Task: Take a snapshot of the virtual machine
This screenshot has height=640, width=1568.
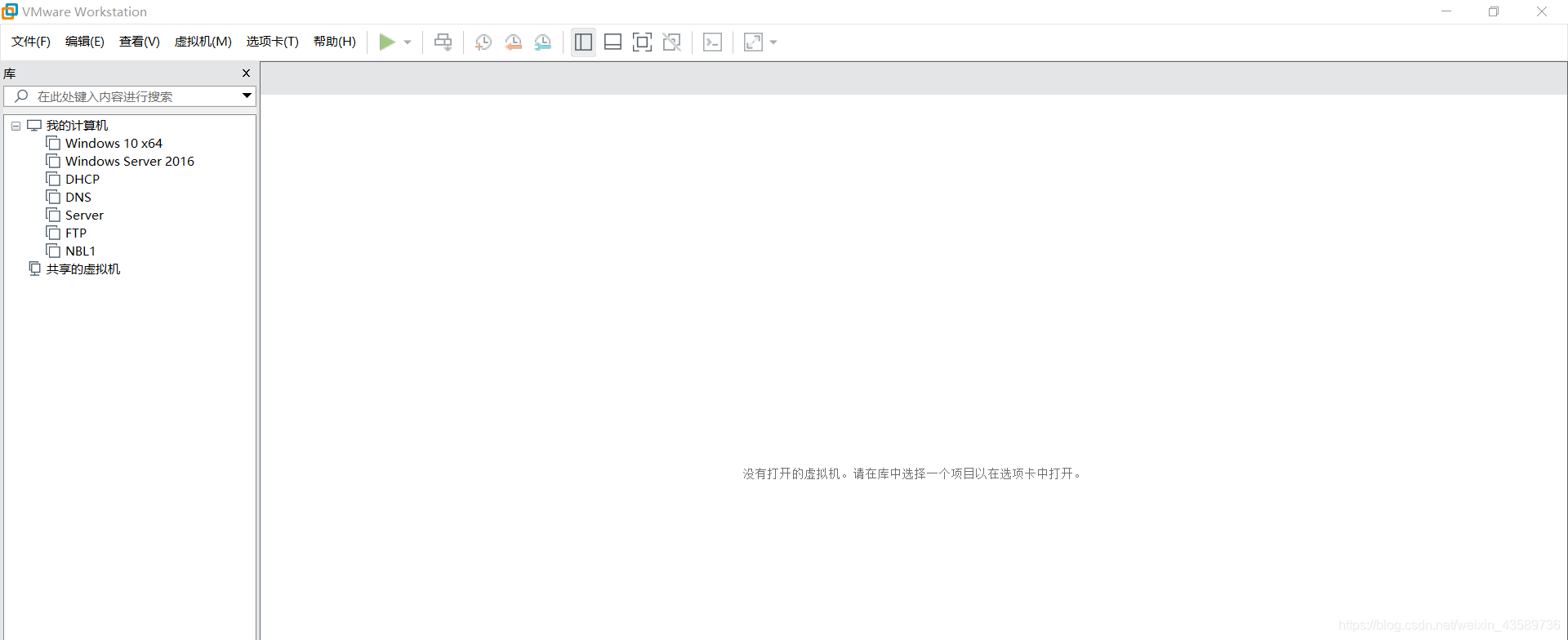Action: 483,42
